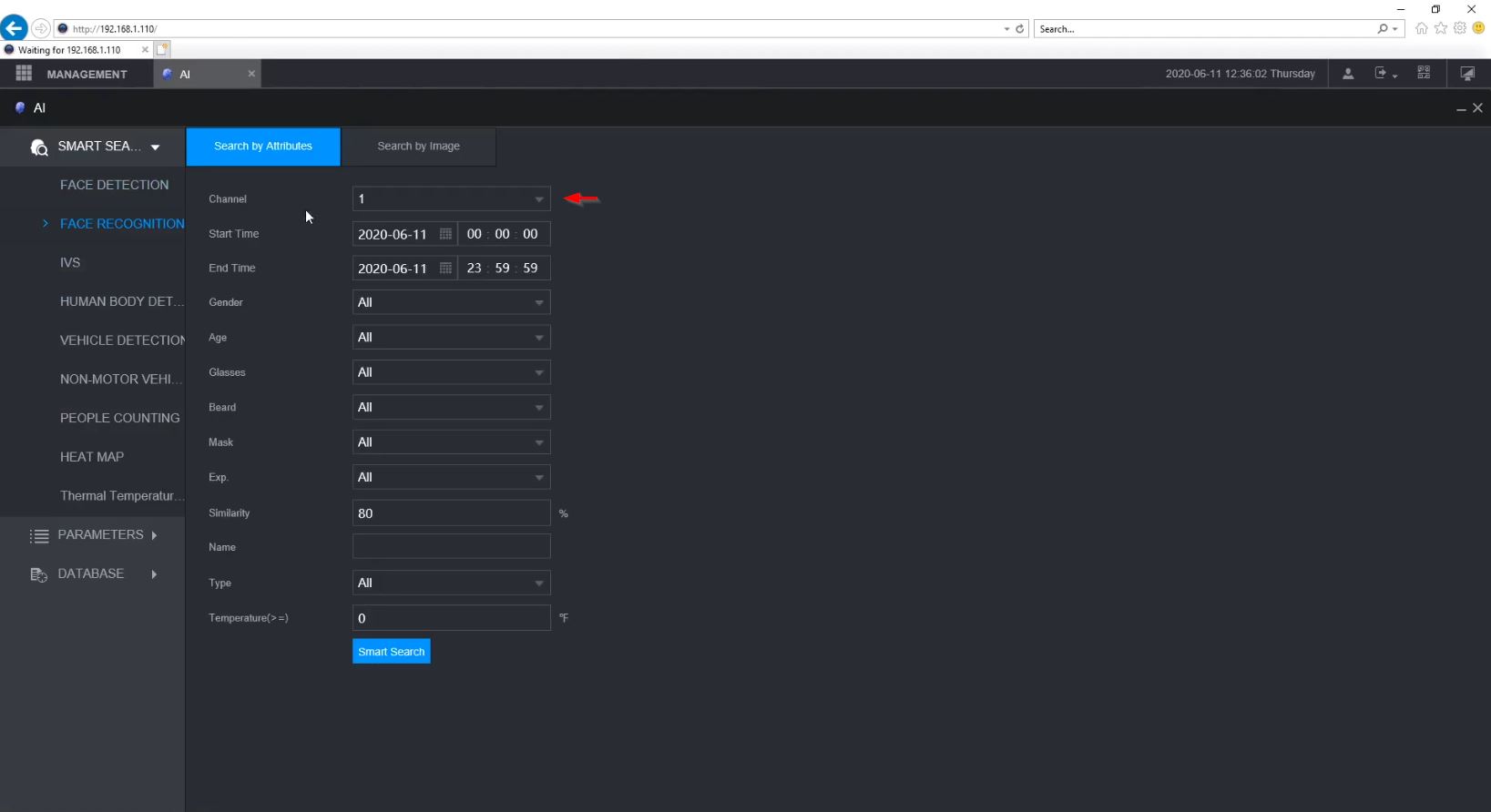1491x812 pixels.
Task: Select IVS in sidebar
Action: (70, 262)
